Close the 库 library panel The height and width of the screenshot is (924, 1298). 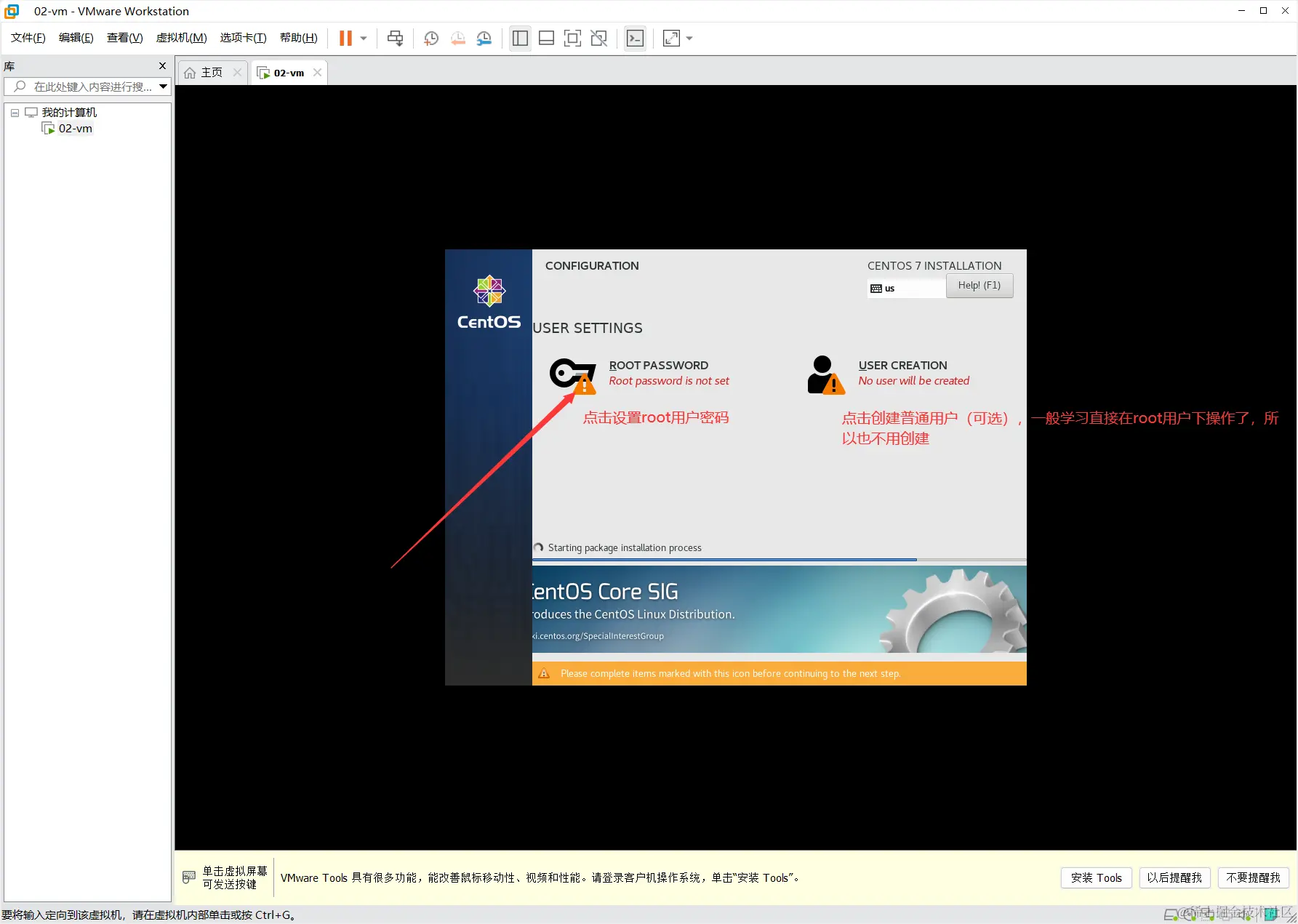(162, 66)
